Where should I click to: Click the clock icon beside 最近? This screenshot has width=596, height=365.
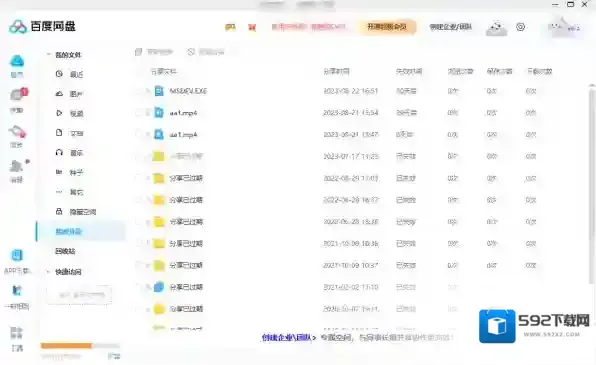(x=59, y=74)
